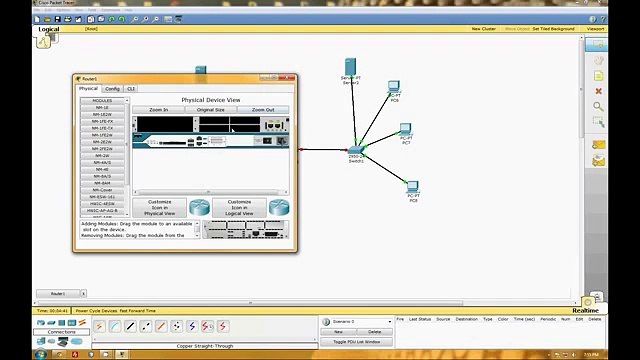Activate the red X Delete tool

coord(598,91)
